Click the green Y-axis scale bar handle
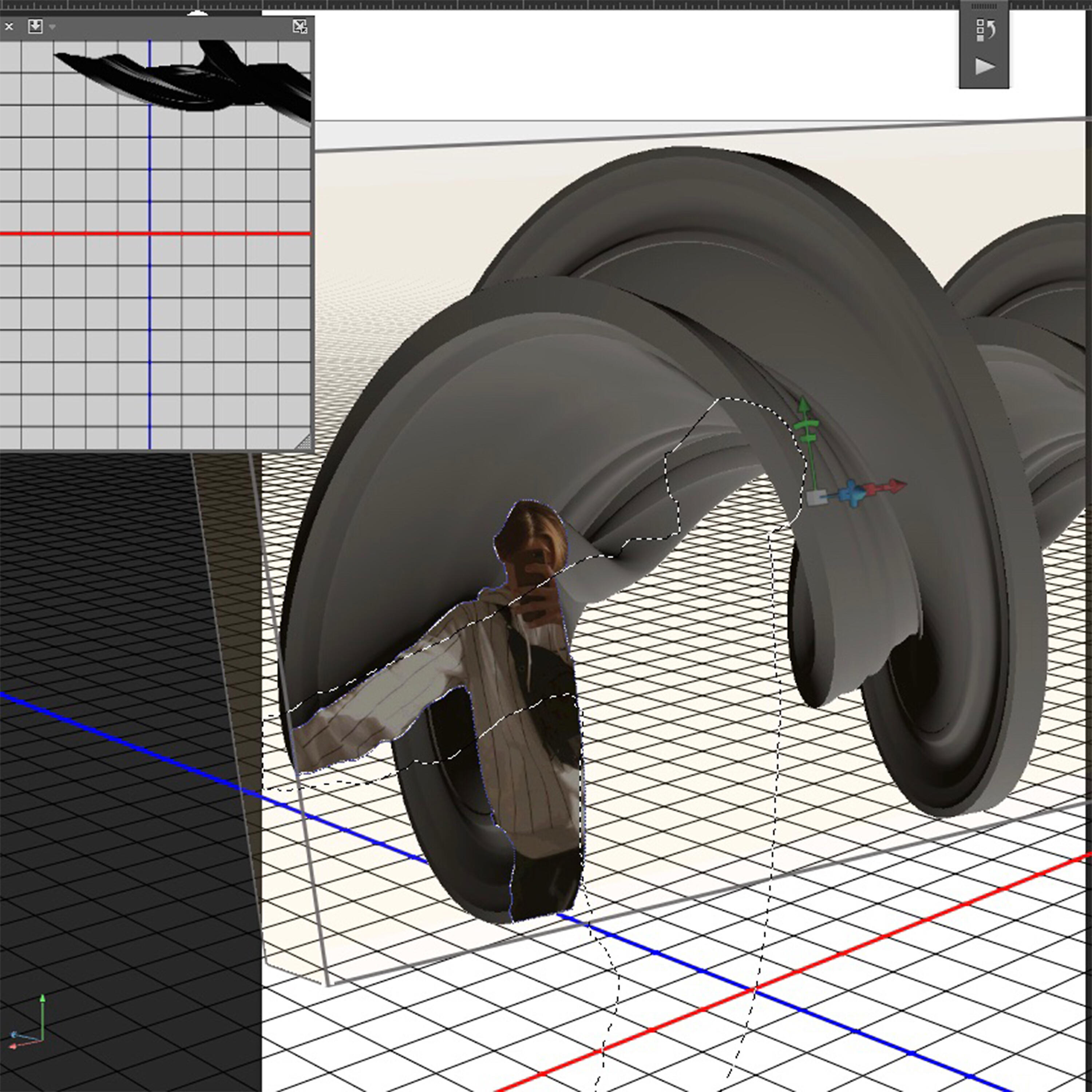 (x=808, y=438)
